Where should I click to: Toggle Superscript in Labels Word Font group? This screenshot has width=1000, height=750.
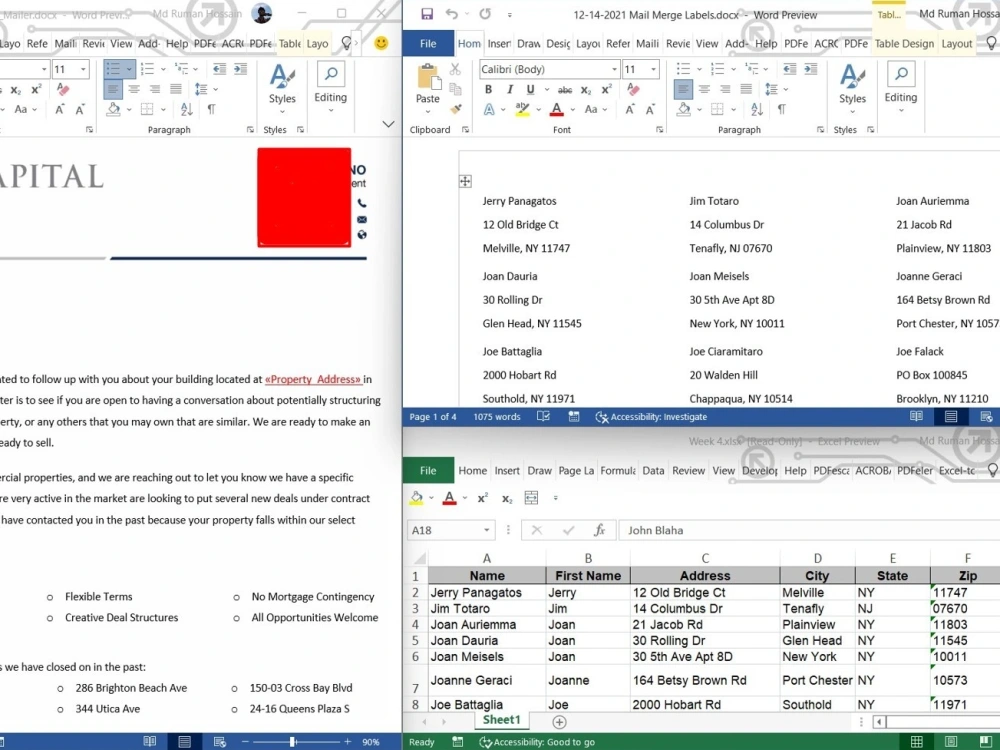607,89
